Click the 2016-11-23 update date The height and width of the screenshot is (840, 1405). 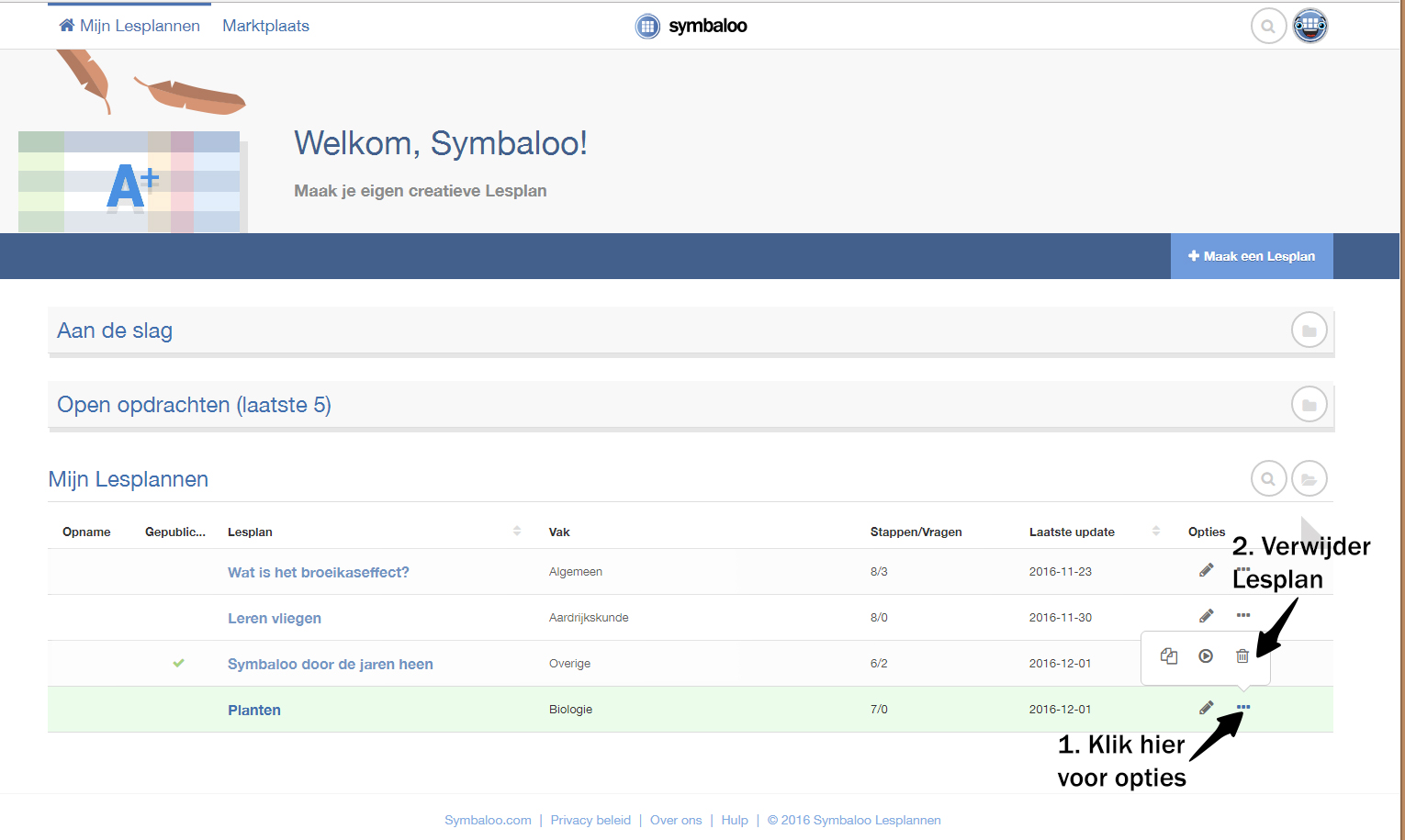click(1061, 571)
